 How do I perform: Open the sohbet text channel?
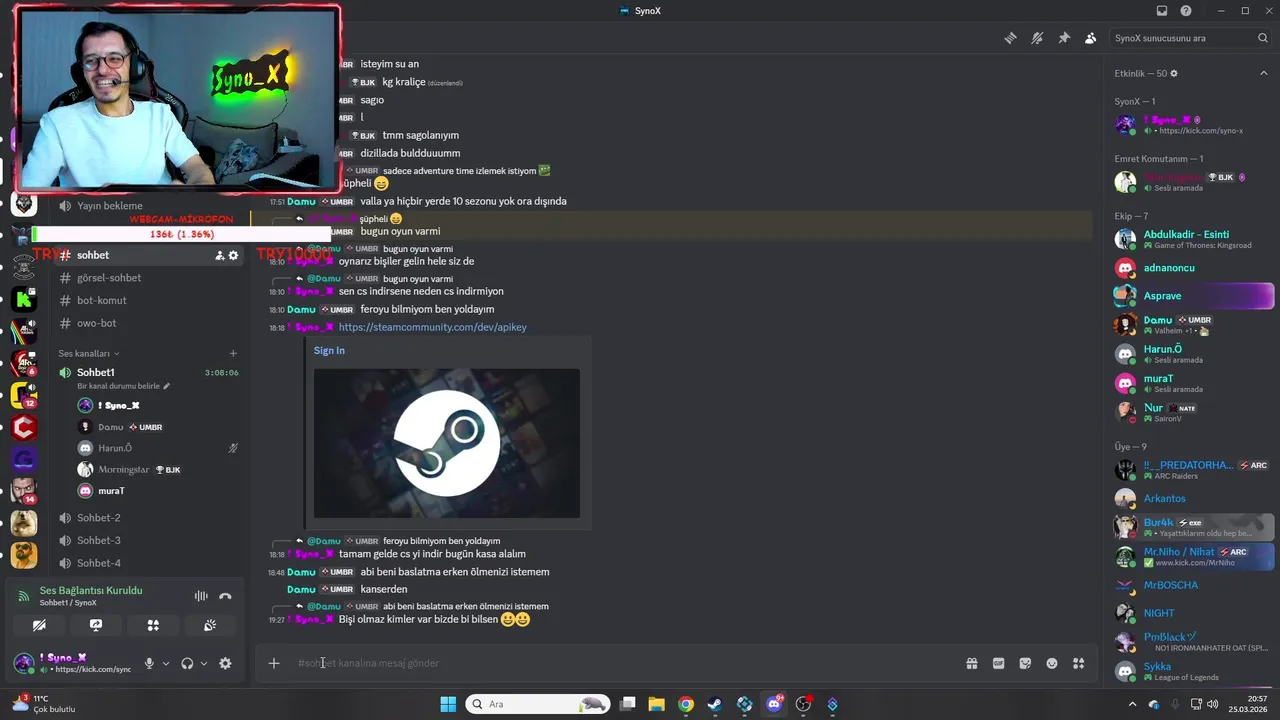tap(148, 255)
